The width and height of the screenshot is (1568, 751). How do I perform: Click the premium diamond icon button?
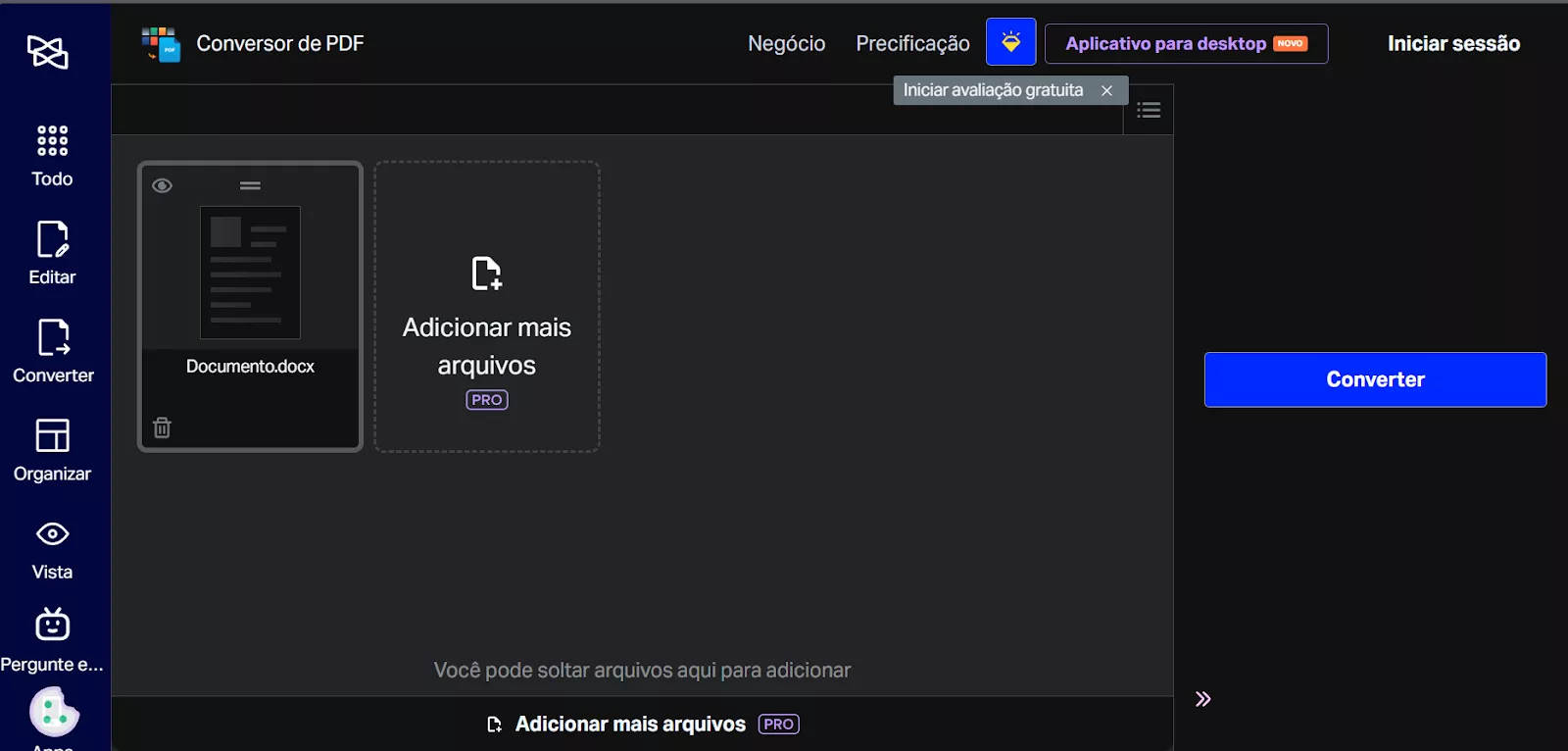[x=1011, y=43]
